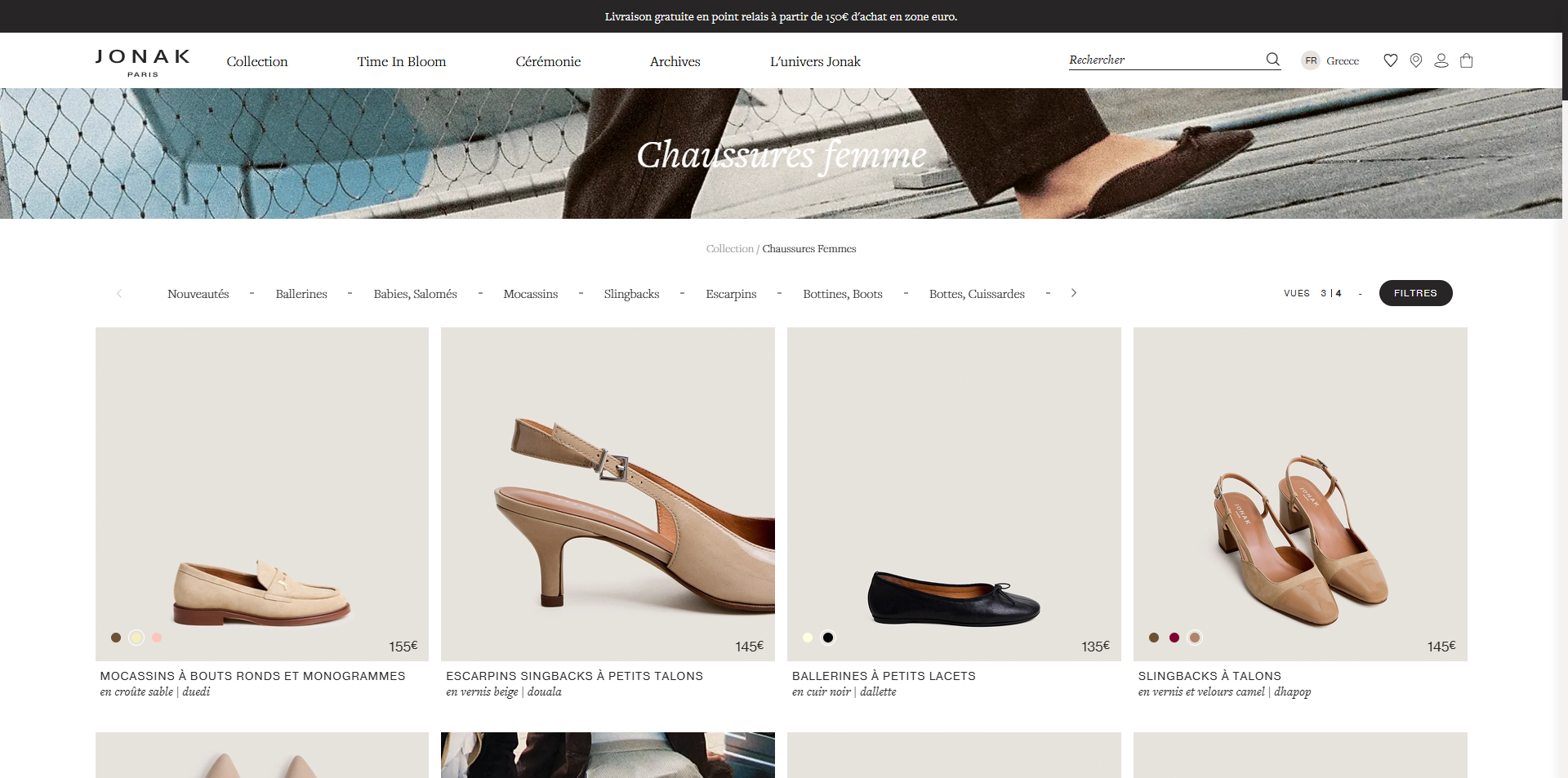Select the pink swatch on the moccasins
This screenshot has width=1568, height=778.
click(x=157, y=638)
